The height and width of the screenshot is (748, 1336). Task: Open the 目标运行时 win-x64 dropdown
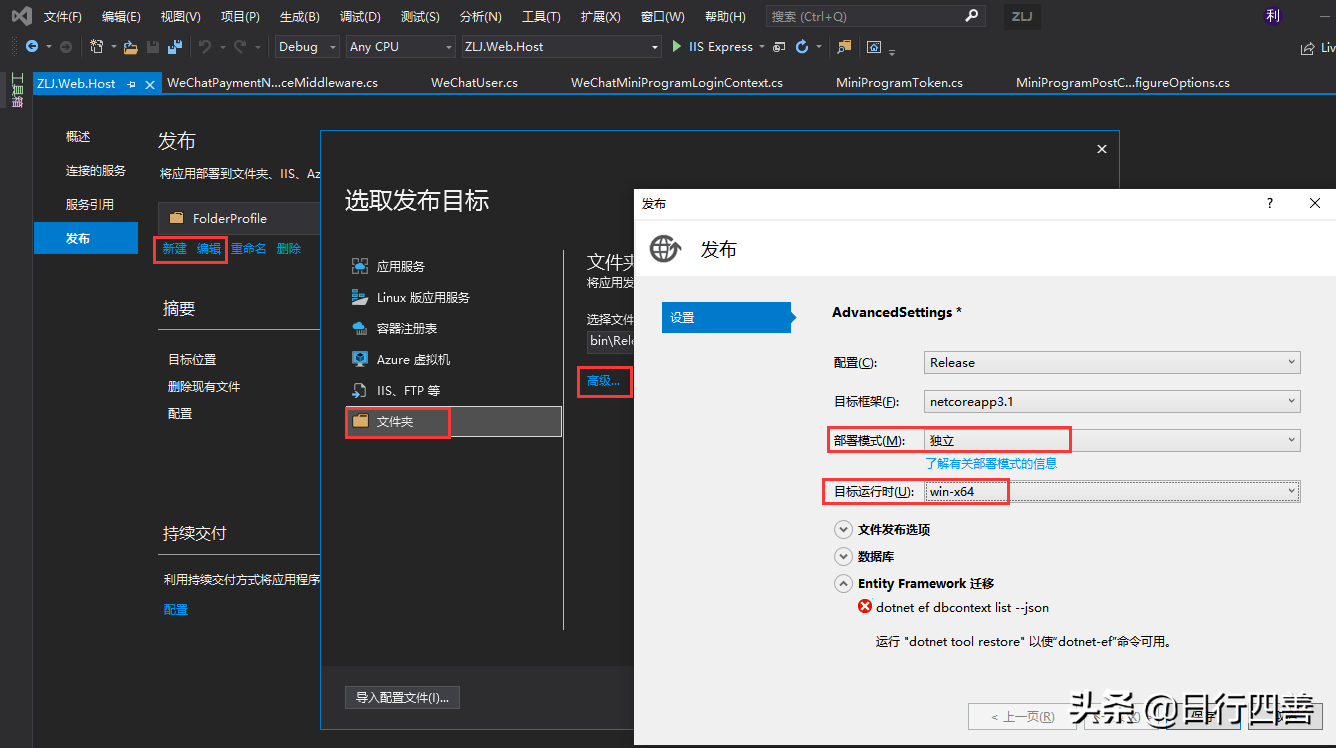point(1112,491)
